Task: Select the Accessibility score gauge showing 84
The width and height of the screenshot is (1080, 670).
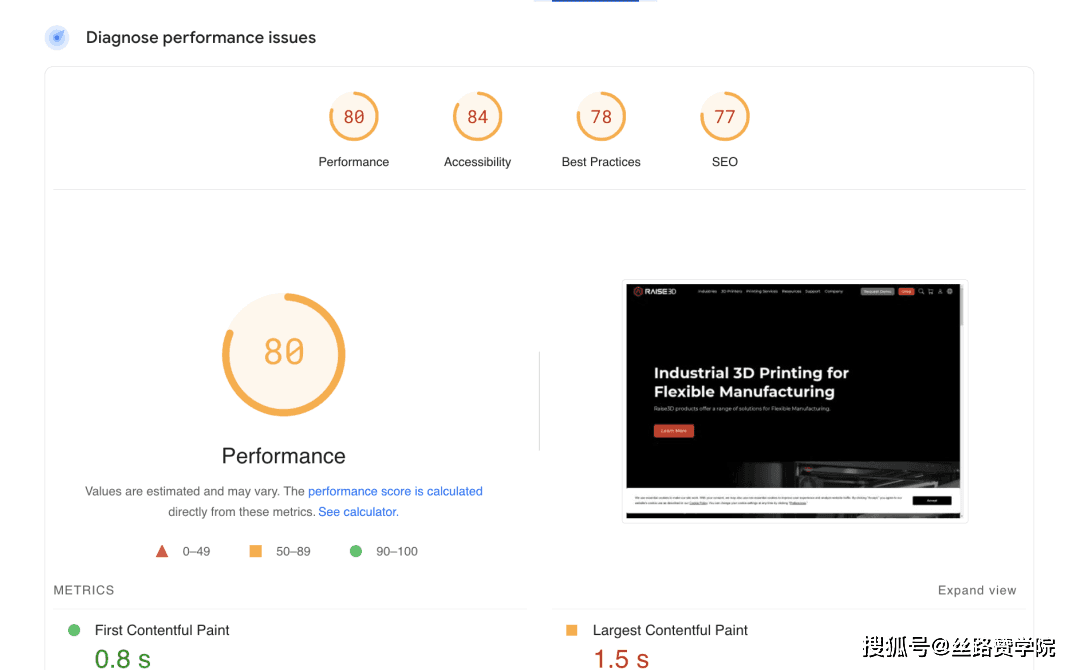Action: pyautogui.click(x=477, y=116)
